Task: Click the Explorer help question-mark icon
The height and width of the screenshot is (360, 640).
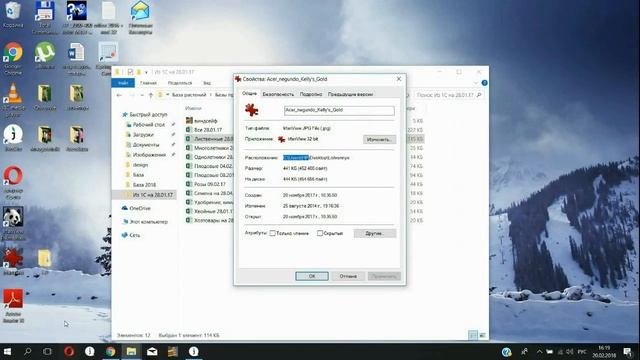Action: click(484, 83)
